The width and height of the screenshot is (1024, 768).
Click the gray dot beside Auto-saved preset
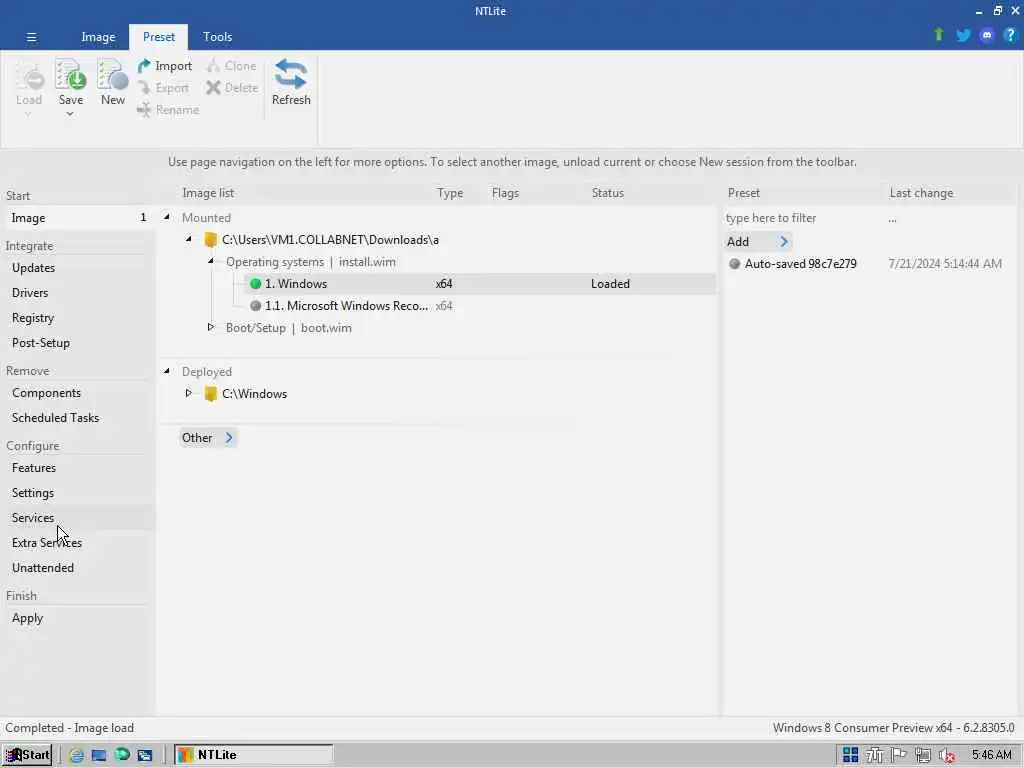tap(735, 264)
